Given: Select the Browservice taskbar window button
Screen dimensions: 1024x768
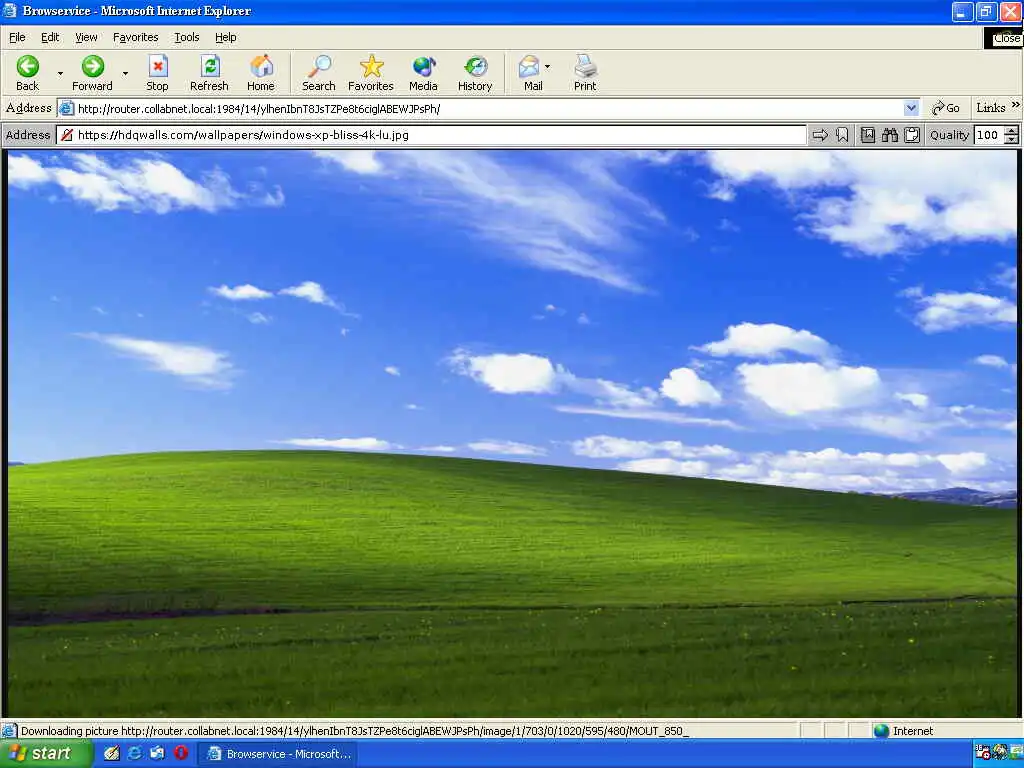Looking at the screenshot, I should click(x=279, y=754).
